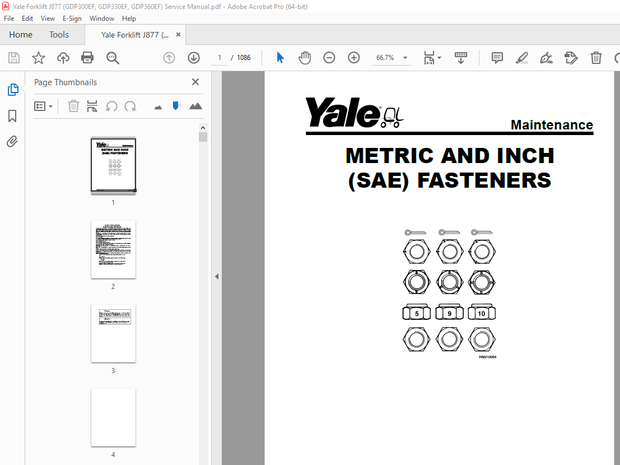
Task: Open the File menu
Action: [x=9, y=19]
